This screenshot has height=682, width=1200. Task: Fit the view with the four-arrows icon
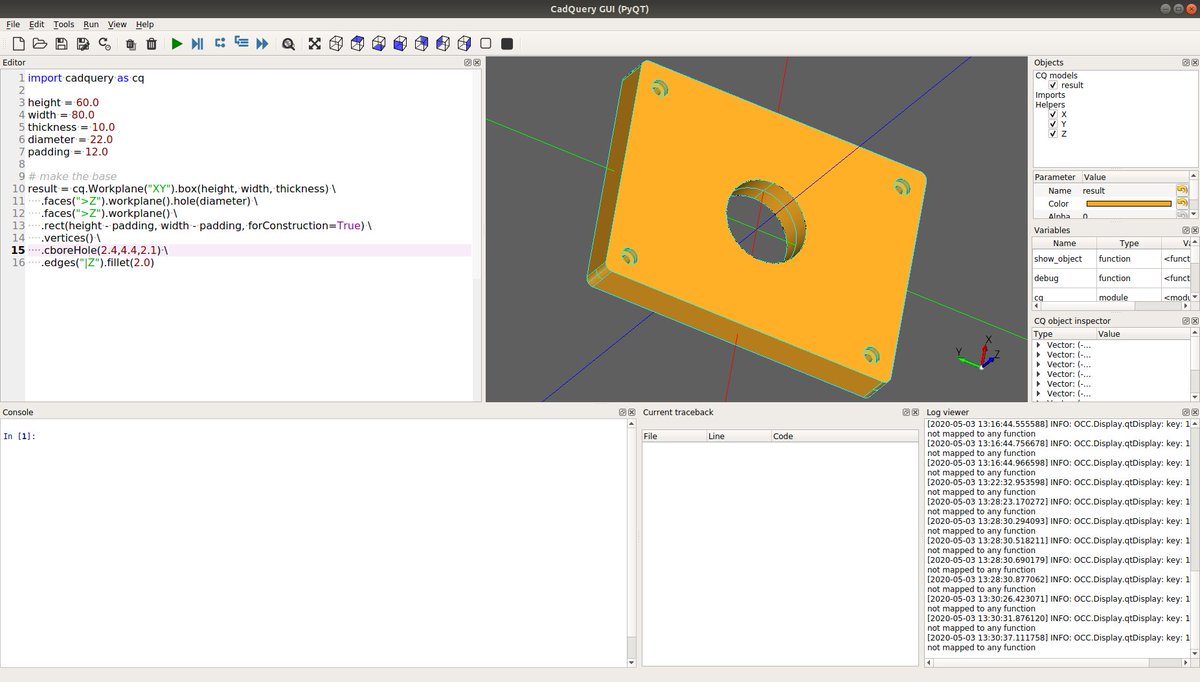(314, 43)
